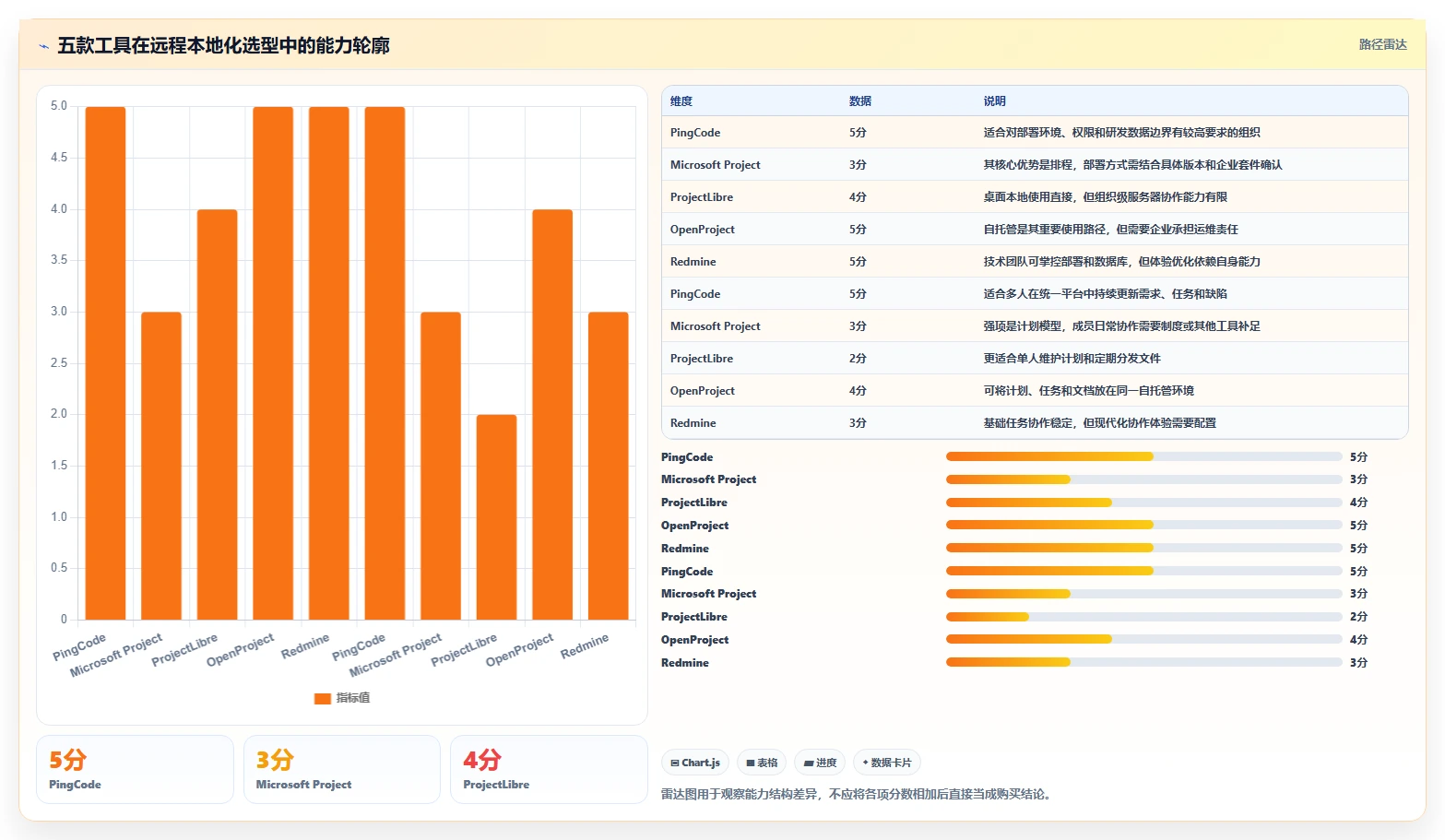Viewport: 1445px width, 840px height.
Task: Click the text 更适合单人维护计划和定期分发文件
Action: click(1072, 359)
